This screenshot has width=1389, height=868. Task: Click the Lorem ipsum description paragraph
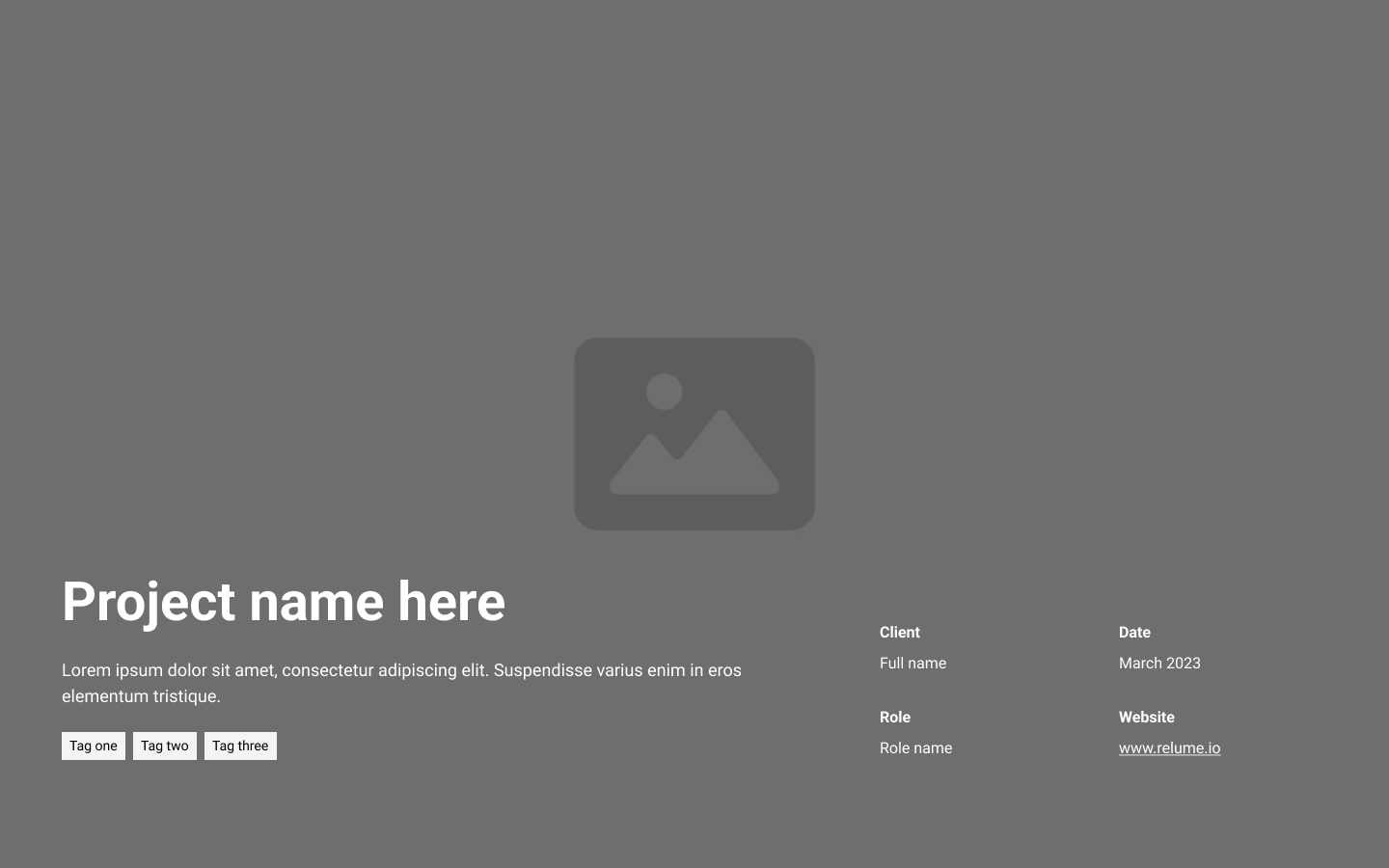(x=401, y=683)
